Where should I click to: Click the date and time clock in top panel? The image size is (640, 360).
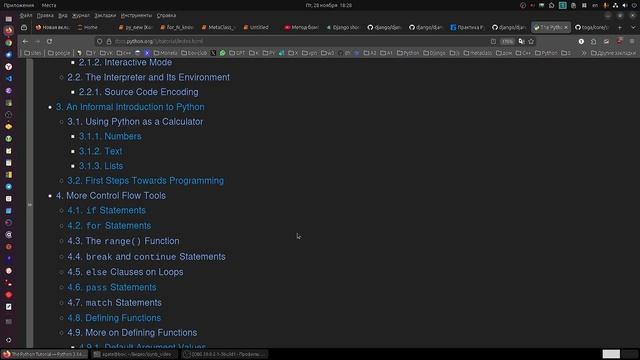[329, 5]
